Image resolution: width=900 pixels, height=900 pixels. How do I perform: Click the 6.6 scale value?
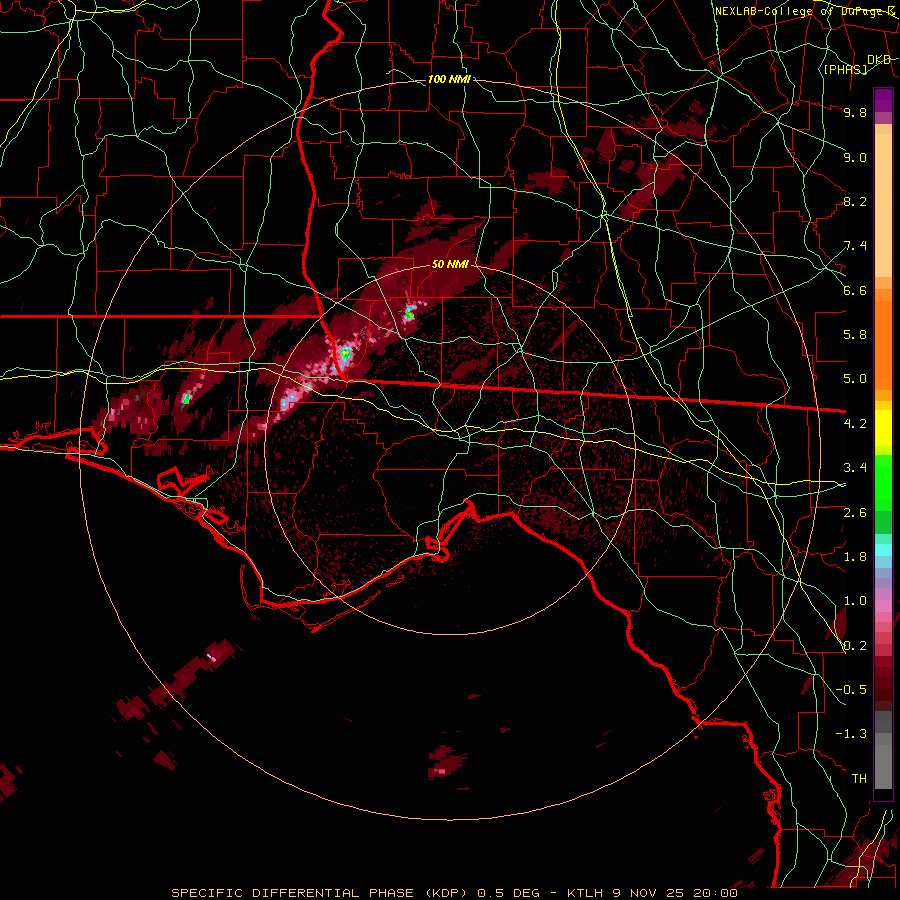[855, 290]
